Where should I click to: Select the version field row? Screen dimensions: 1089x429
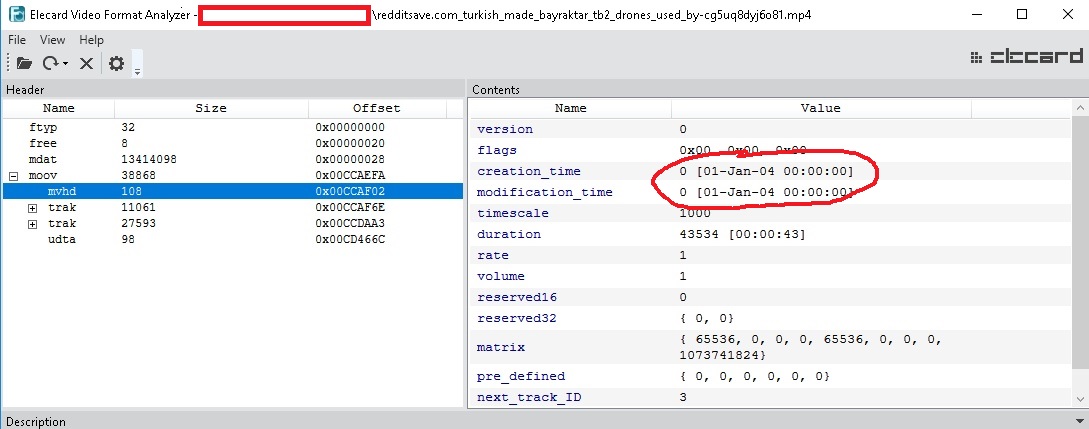[770, 129]
